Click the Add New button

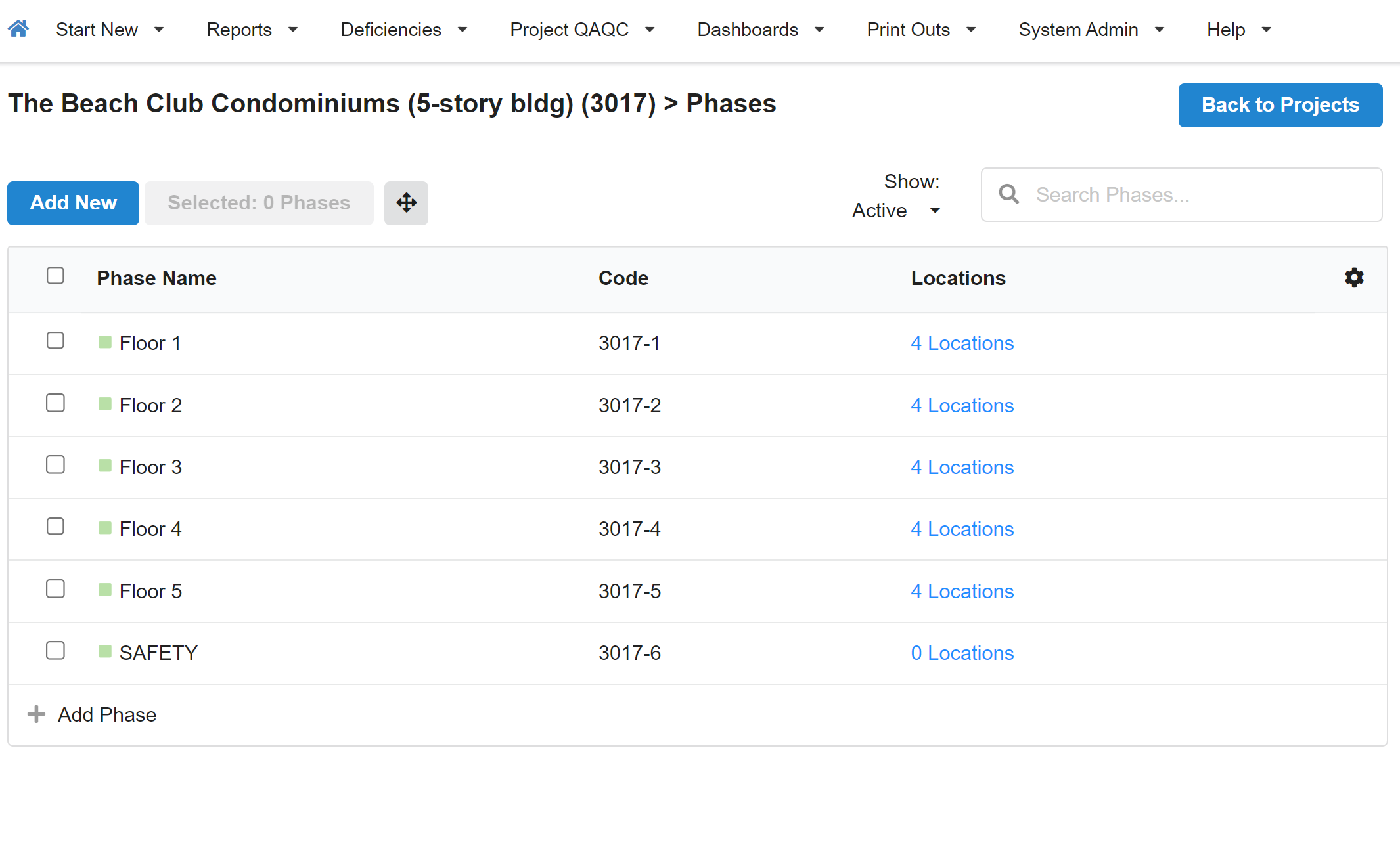point(73,203)
